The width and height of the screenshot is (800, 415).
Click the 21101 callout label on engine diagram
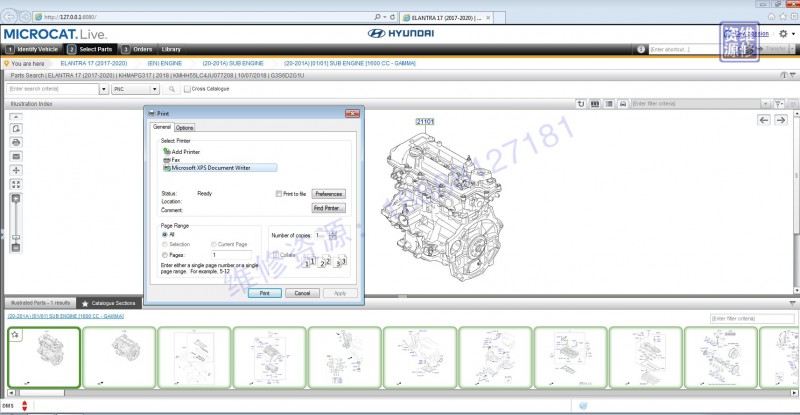pos(424,121)
